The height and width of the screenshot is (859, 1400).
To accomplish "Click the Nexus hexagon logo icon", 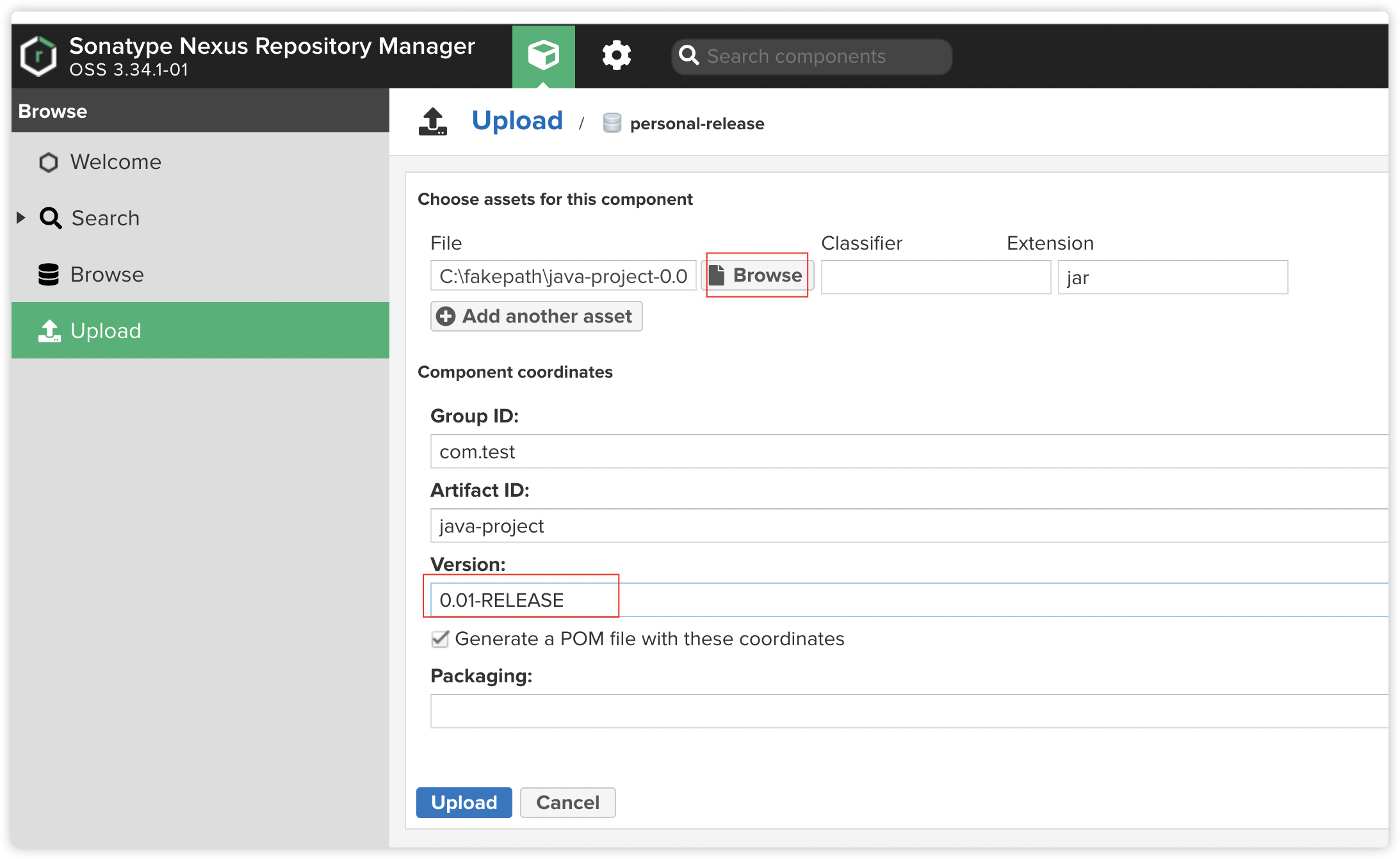I will (x=38, y=56).
